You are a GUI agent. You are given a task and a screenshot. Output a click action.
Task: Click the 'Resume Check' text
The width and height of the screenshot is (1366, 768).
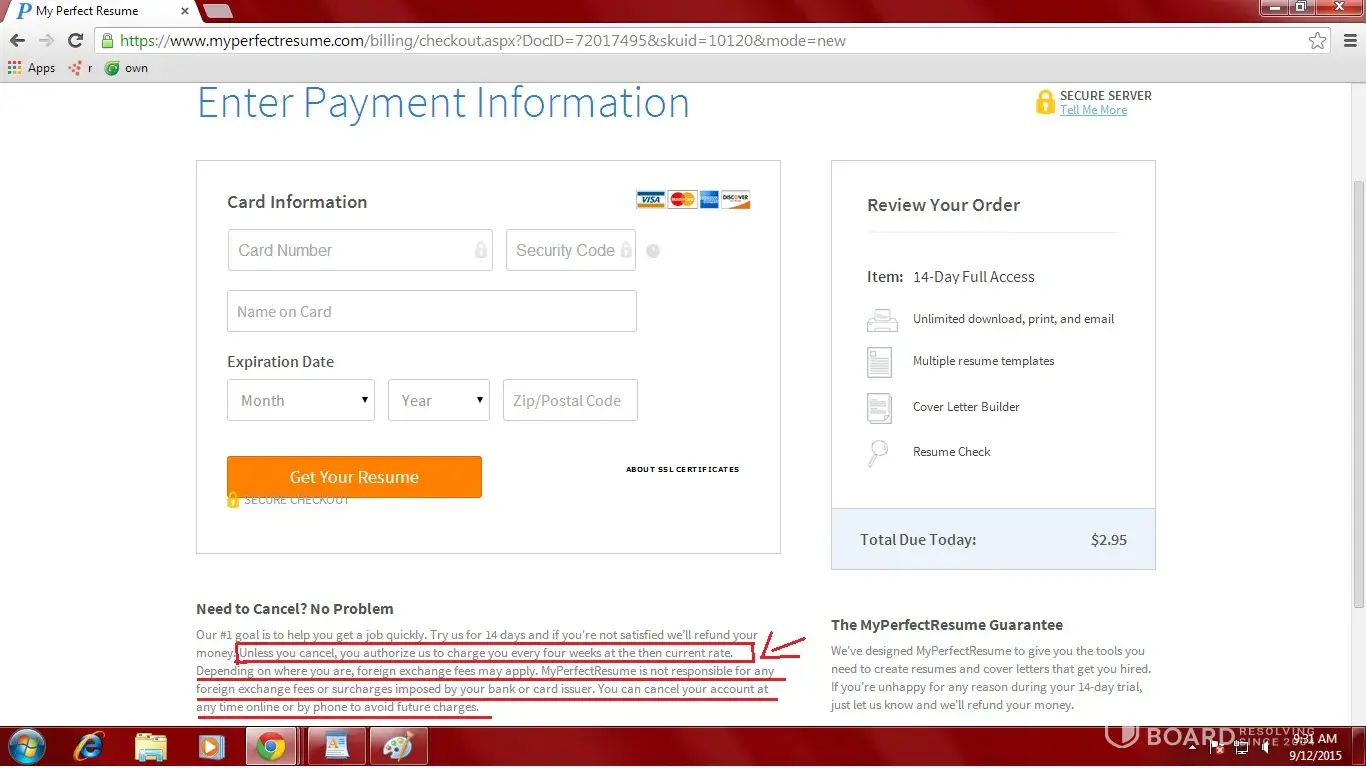(x=951, y=452)
